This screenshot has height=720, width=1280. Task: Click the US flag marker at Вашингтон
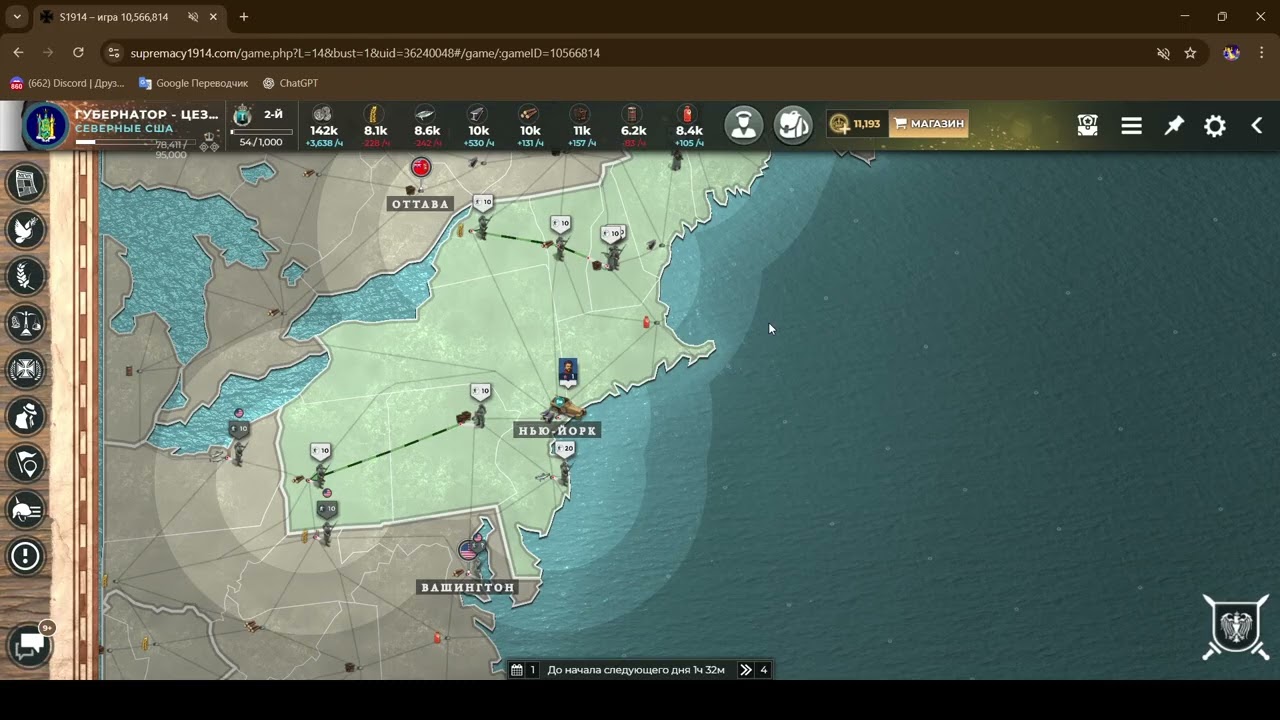[x=468, y=550]
